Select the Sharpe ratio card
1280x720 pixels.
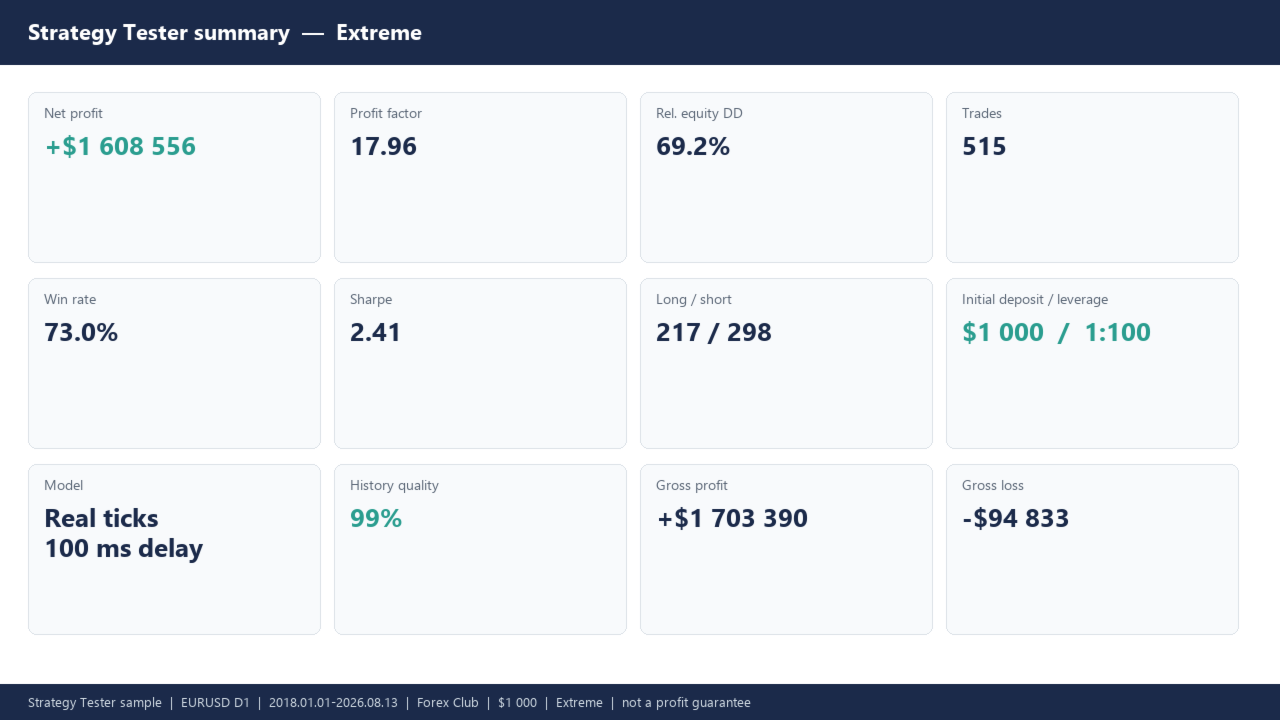[480, 363]
